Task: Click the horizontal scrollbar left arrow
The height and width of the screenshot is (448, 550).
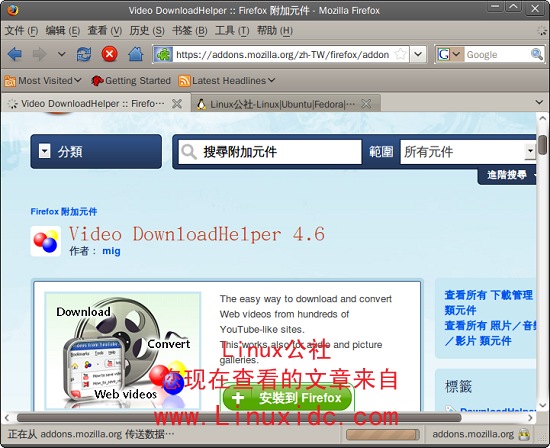Action: click(x=7, y=417)
